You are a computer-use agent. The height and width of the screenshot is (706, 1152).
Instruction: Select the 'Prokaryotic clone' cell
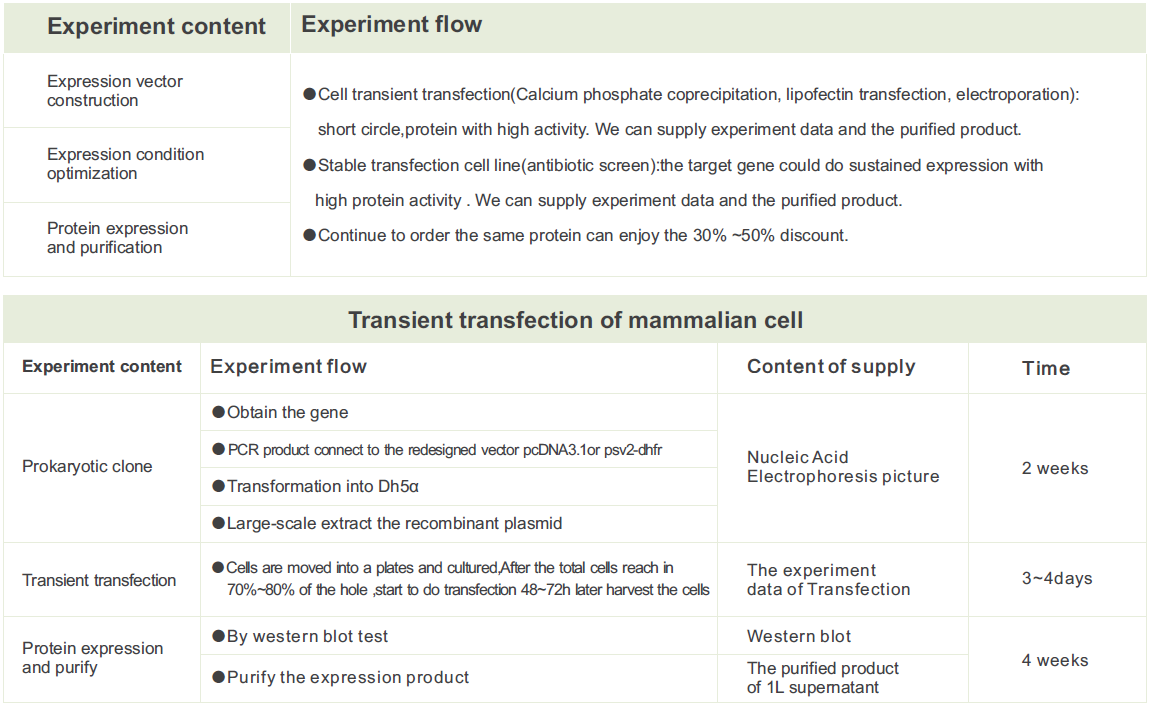coord(87,467)
